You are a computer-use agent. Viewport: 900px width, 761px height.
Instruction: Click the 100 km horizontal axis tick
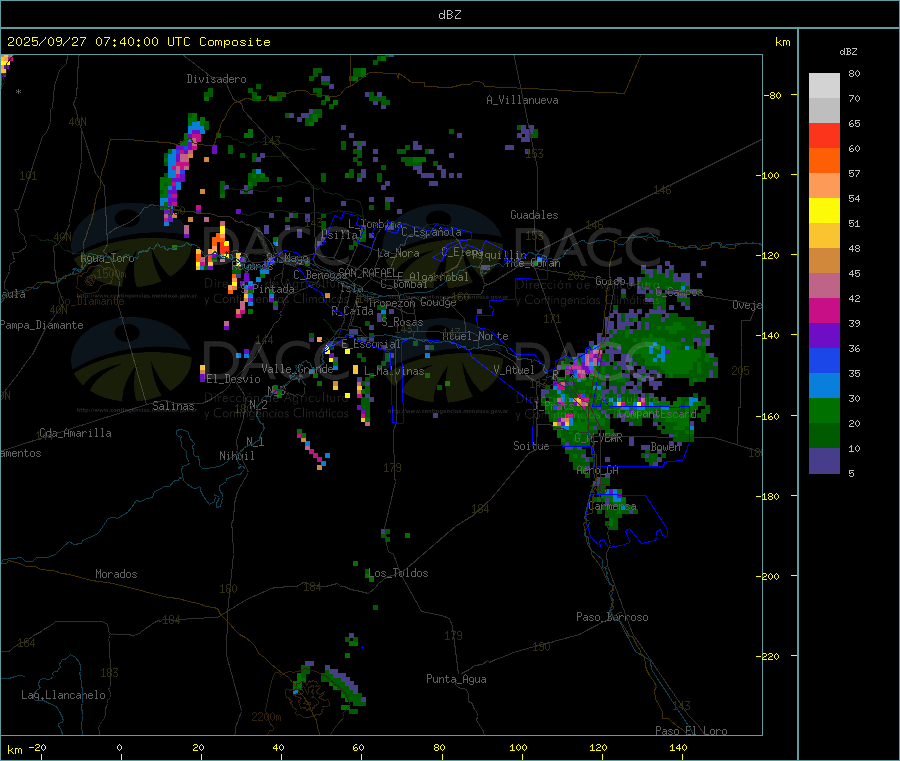(x=518, y=748)
